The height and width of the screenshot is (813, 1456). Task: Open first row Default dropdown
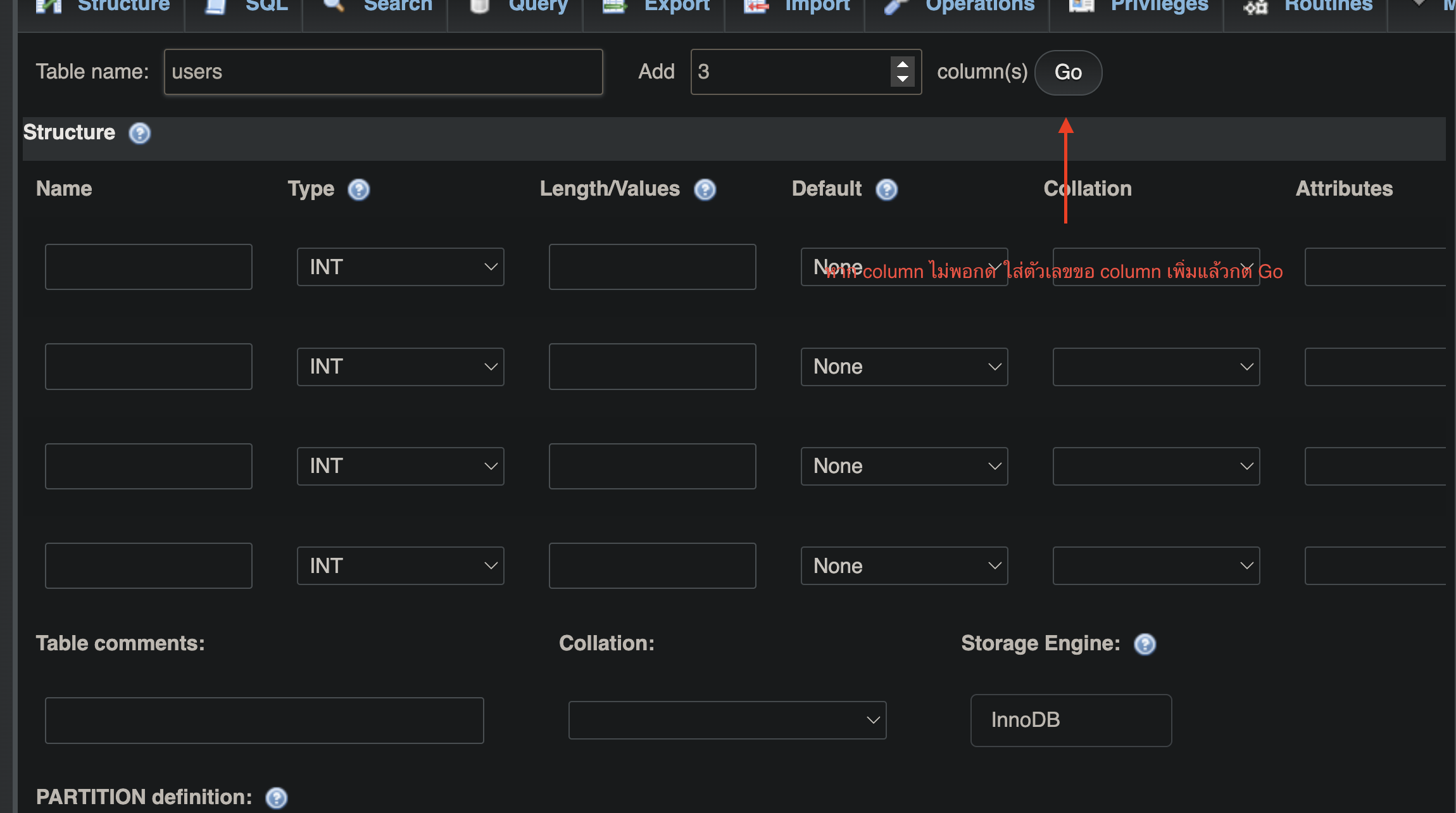click(x=905, y=267)
